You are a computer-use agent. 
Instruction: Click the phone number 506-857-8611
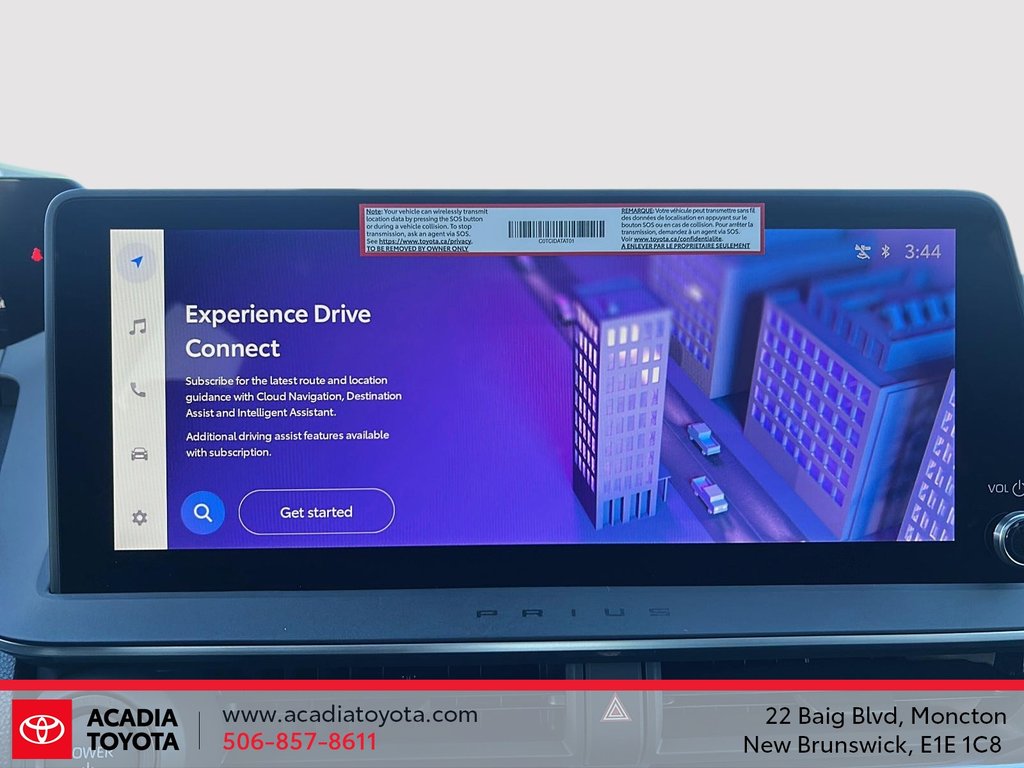(299, 742)
